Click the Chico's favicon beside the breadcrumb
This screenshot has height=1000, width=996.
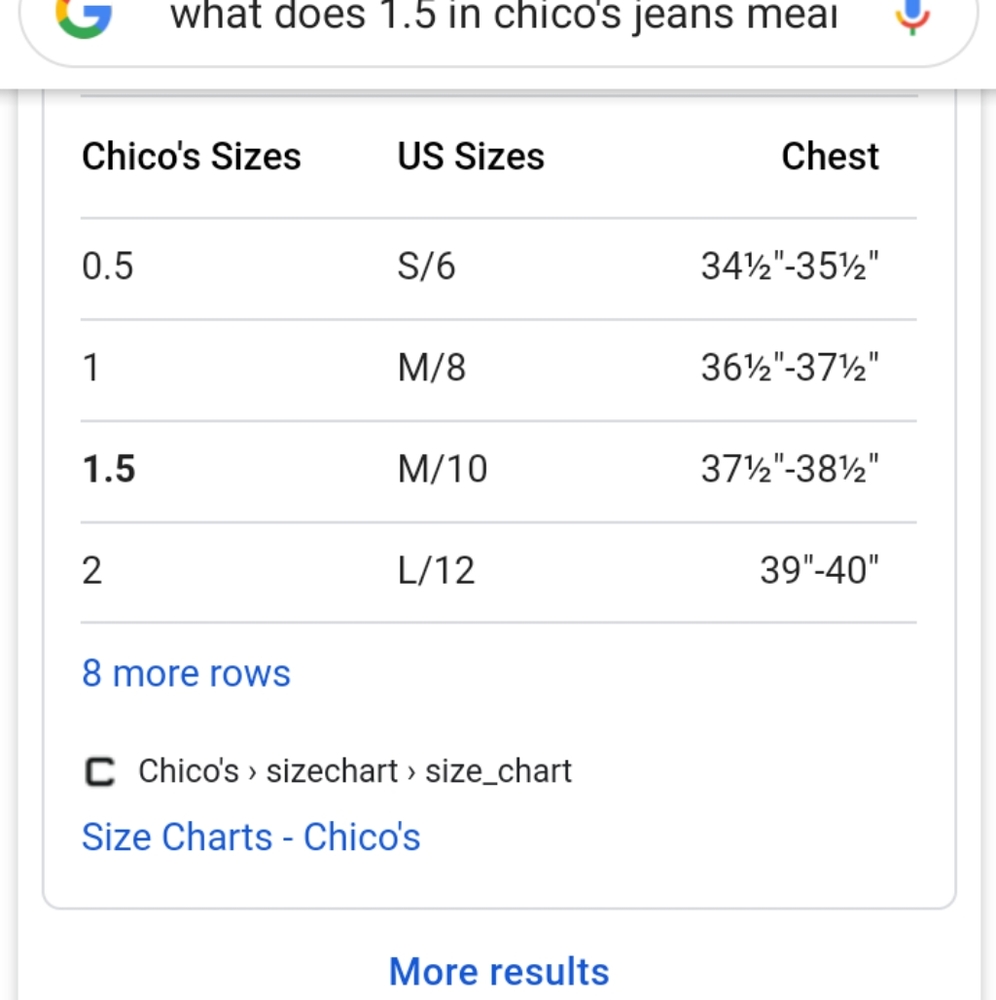pos(99,772)
